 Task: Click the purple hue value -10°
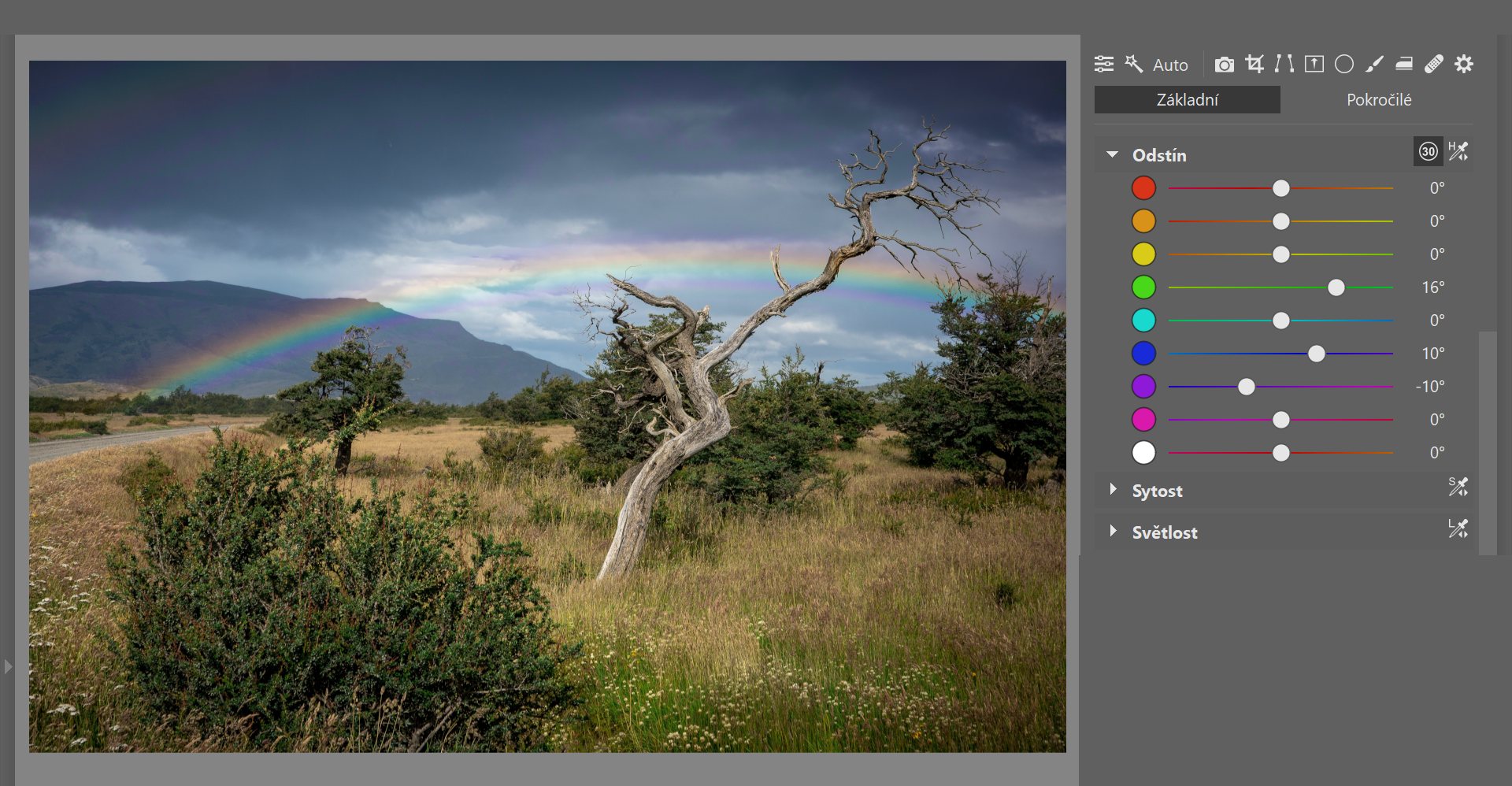tap(1430, 387)
